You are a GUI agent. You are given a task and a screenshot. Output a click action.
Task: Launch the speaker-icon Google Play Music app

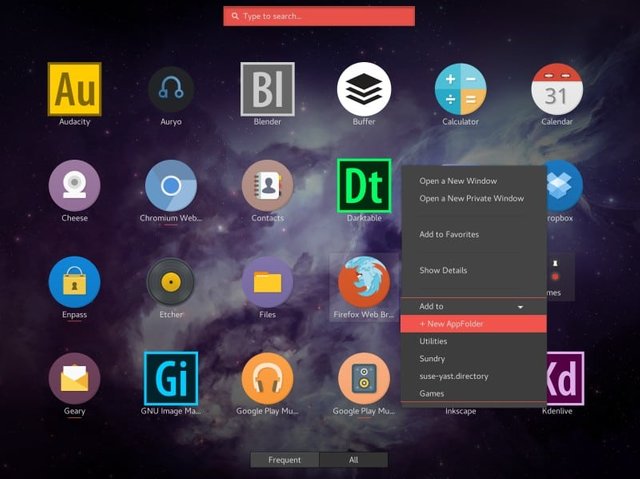tap(364, 378)
